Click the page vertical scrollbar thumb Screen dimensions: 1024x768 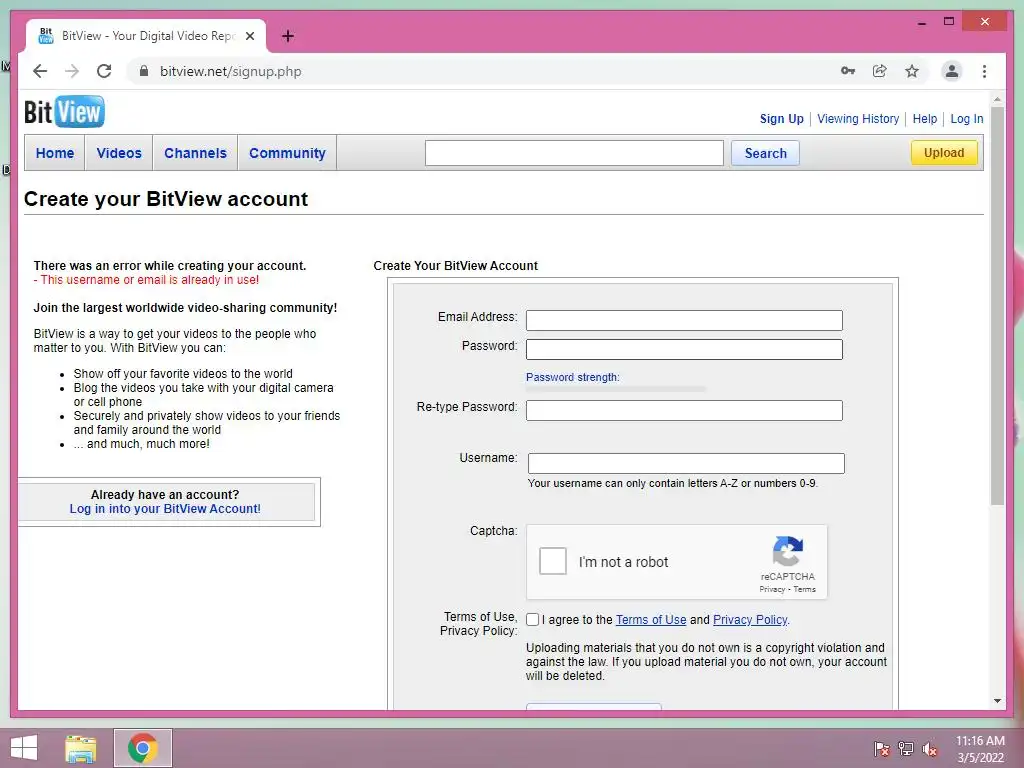[997, 304]
